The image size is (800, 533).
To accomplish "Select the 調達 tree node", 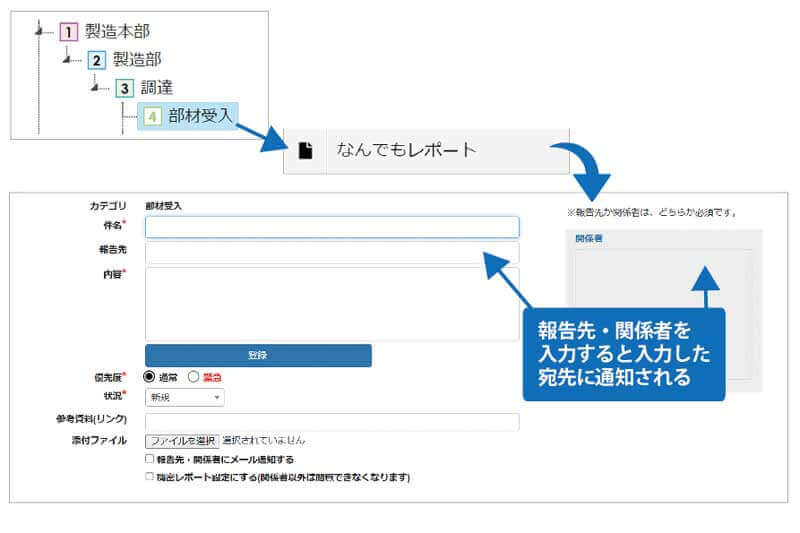I will (157, 88).
